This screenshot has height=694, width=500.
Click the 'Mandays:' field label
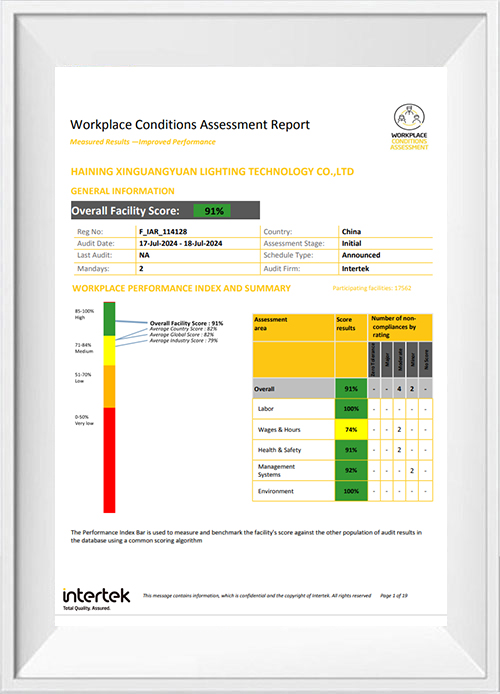tap(93, 269)
